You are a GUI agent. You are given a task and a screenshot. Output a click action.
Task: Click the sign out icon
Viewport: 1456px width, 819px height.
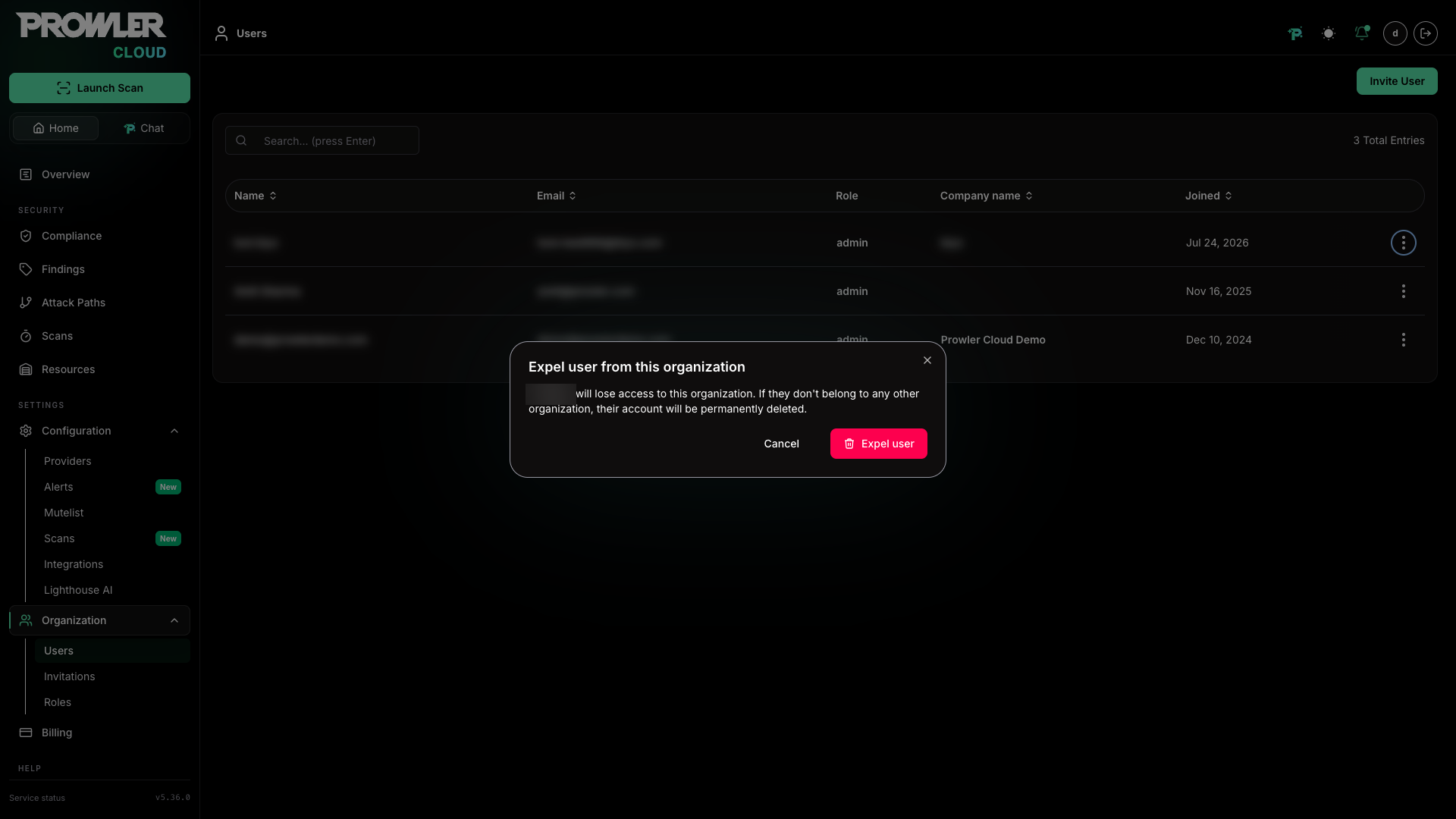point(1426,33)
